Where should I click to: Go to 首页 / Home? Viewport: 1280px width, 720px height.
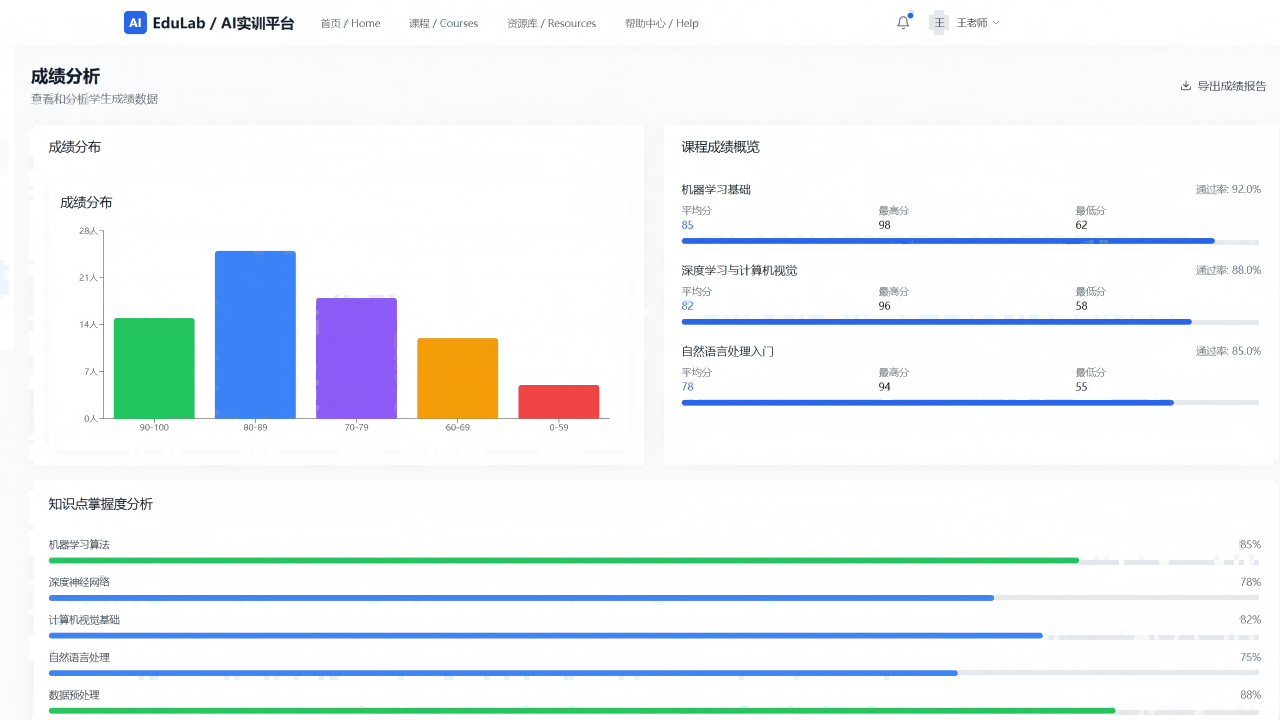coord(350,23)
